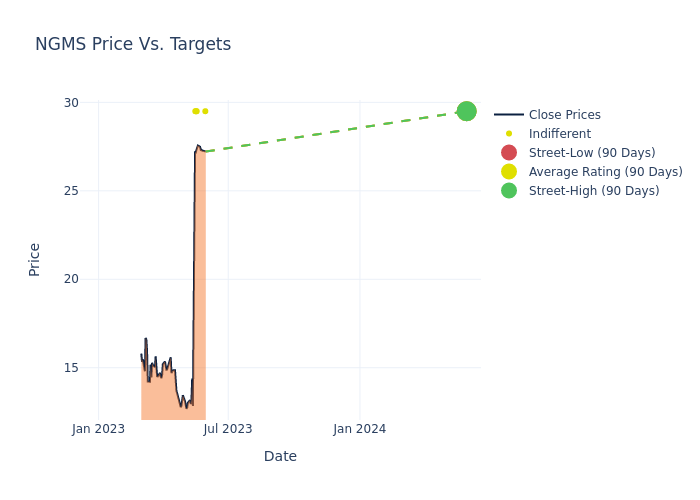The width and height of the screenshot is (700, 500).
Task: Toggle the Close Prices trace label
Action: click(x=564, y=115)
